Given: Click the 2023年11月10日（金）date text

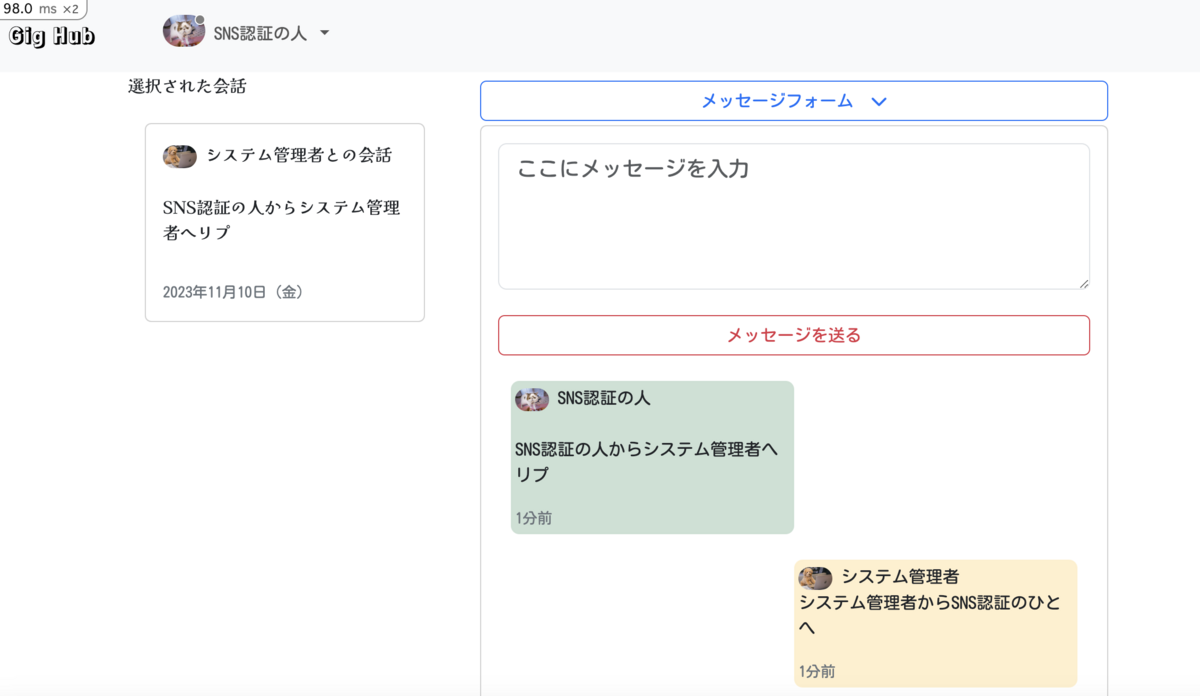Looking at the screenshot, I should click(x=235, y=292).
